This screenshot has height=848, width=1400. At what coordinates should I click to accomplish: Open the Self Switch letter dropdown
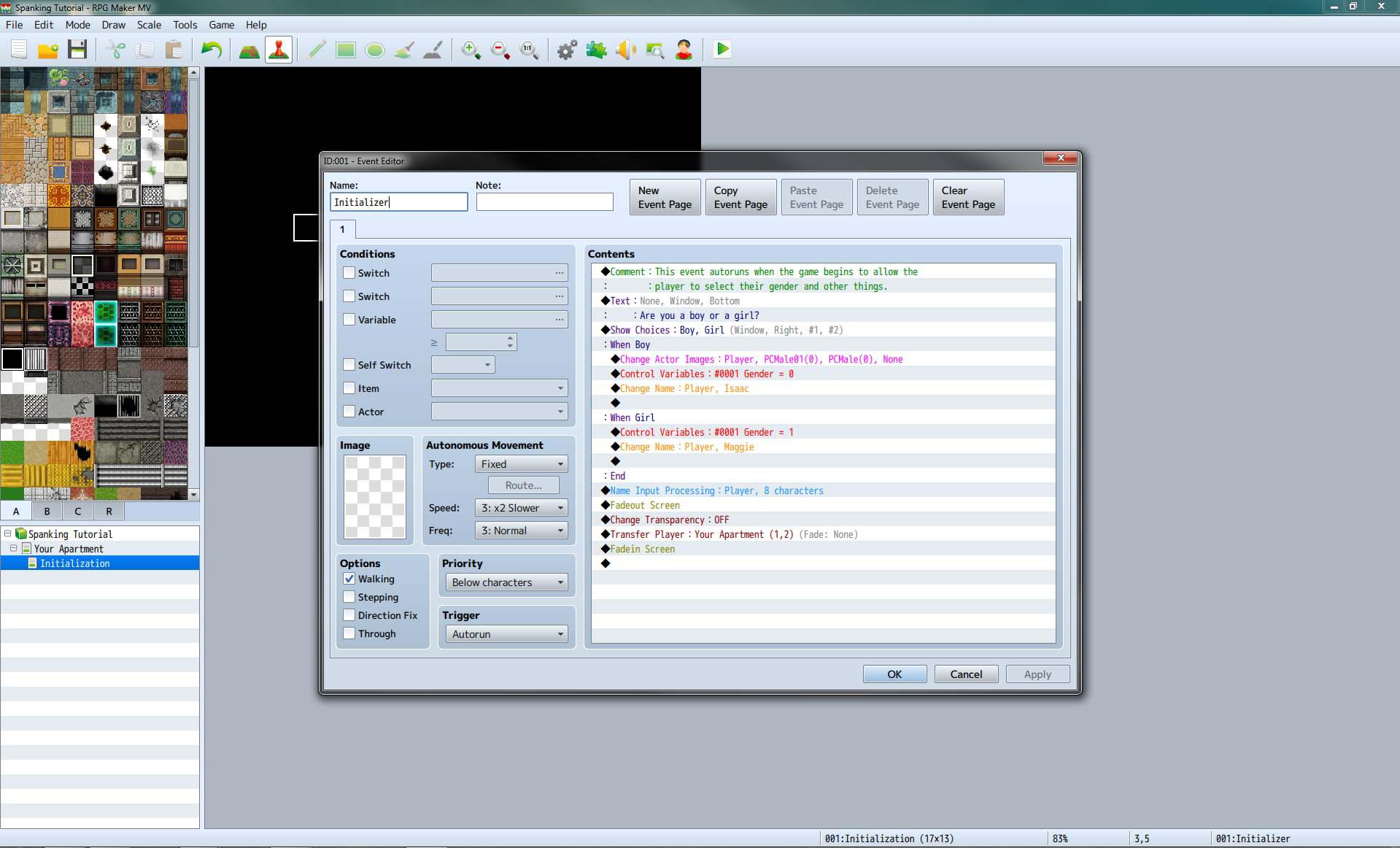click(x=463, y=365)
